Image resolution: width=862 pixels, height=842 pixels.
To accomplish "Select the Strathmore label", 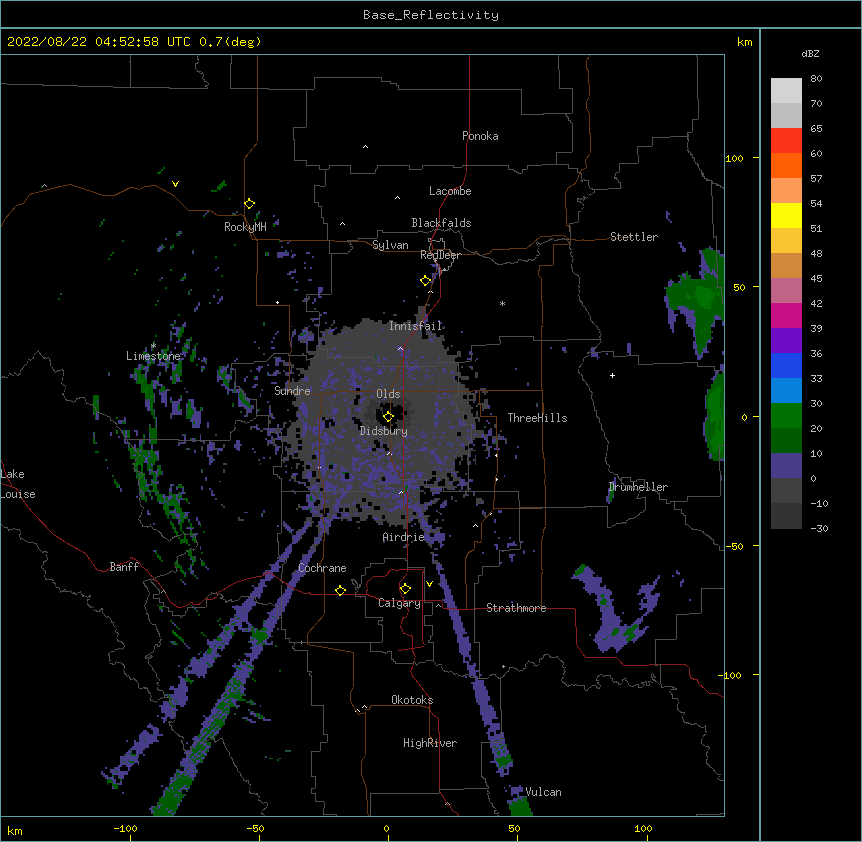I will point(516,608).
